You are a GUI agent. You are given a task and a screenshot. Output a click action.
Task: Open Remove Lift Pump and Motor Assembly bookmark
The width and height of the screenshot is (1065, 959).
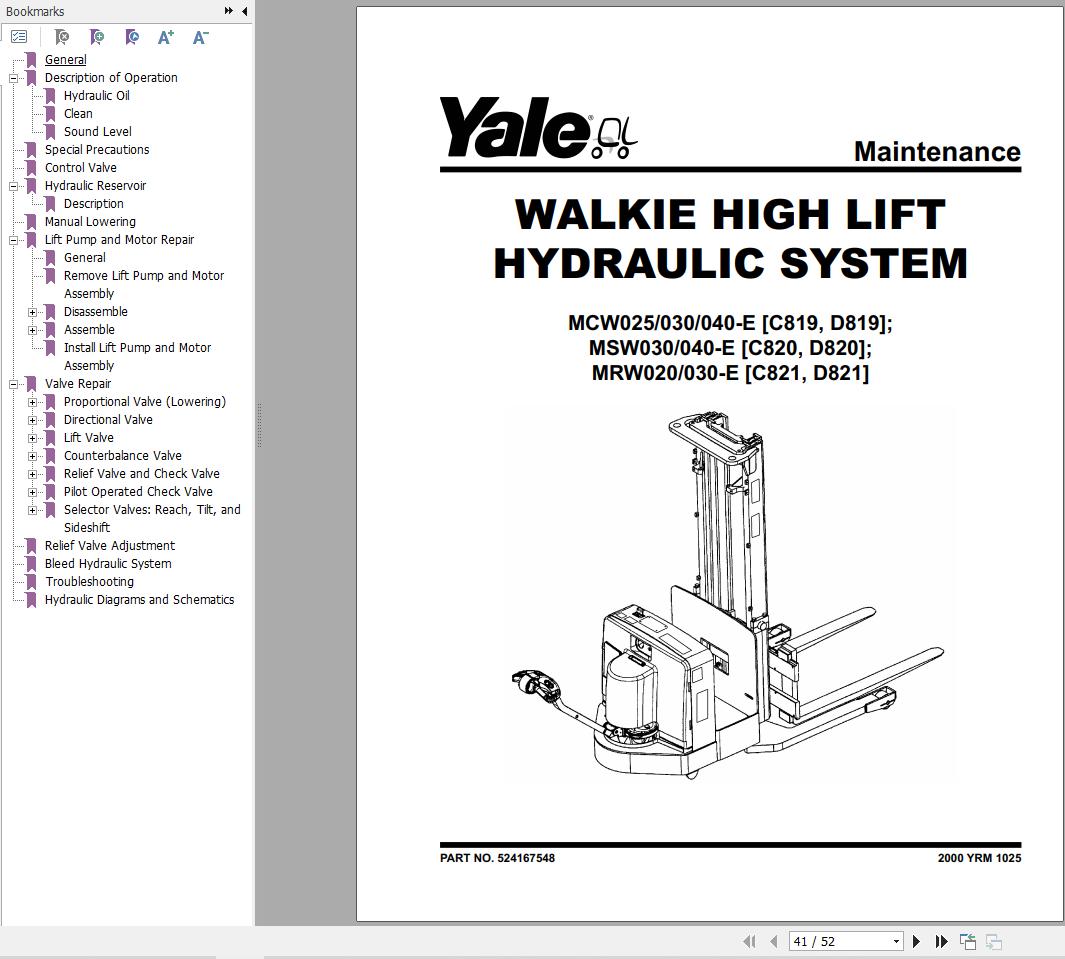pos(144,285)
